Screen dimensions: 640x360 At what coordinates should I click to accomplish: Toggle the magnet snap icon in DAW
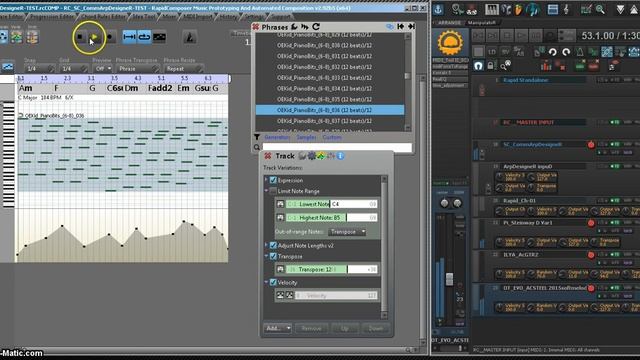tap(478, 65)
